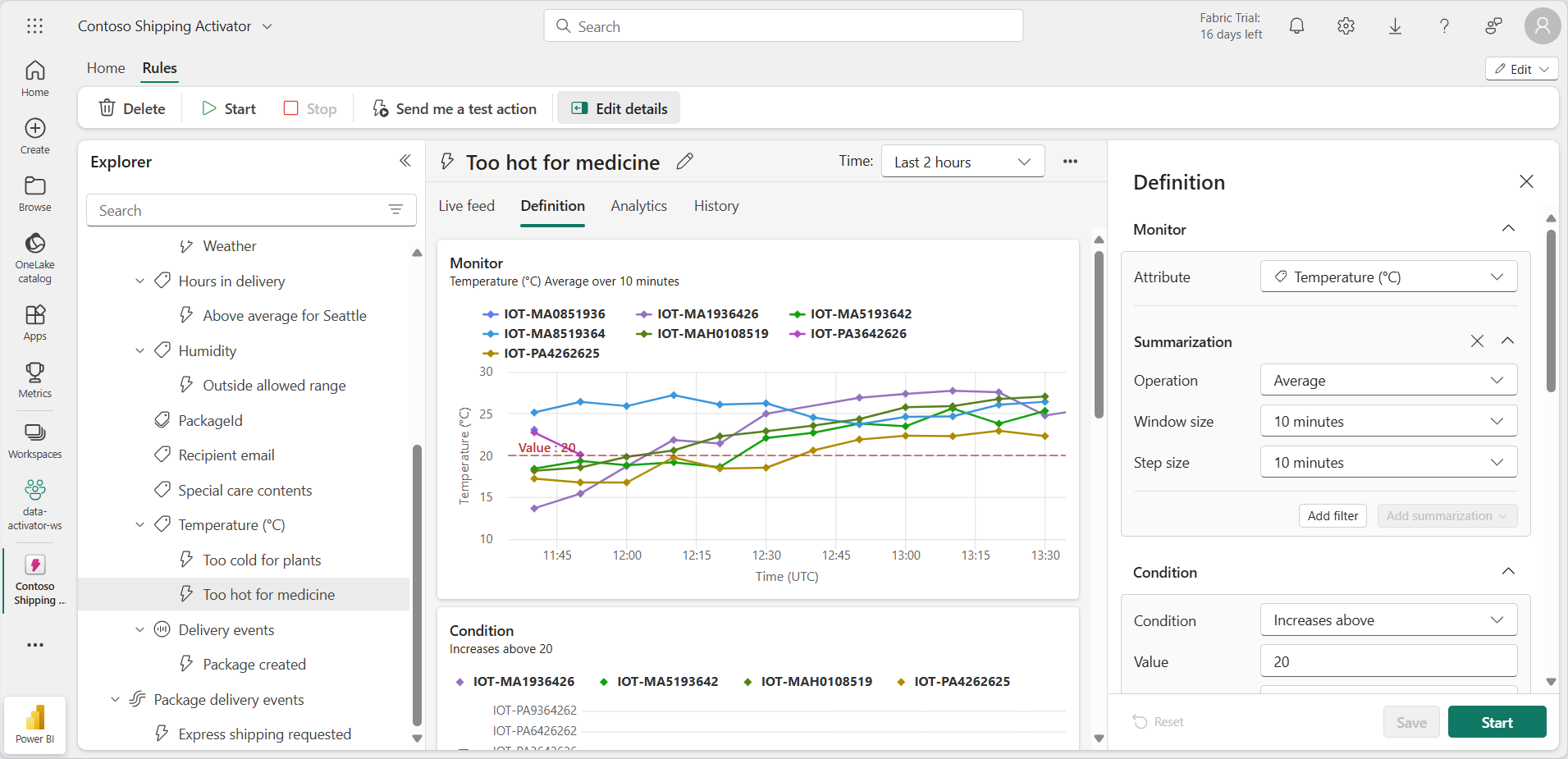Image resolution: width=1568 pixels, height=759 pixels.
Task: Open the Time range Last 2 hours dropdown
Action: coord(962,162)
